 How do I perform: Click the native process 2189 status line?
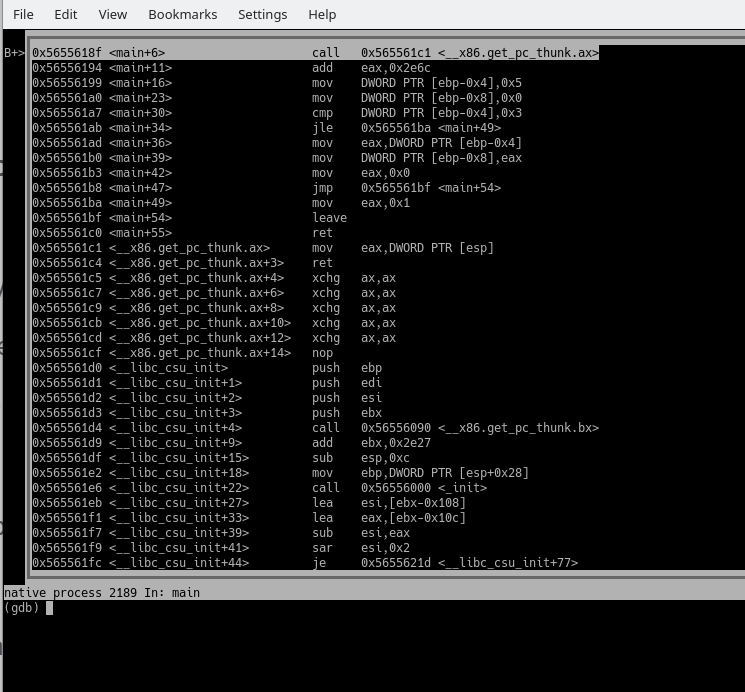point(102,593)
